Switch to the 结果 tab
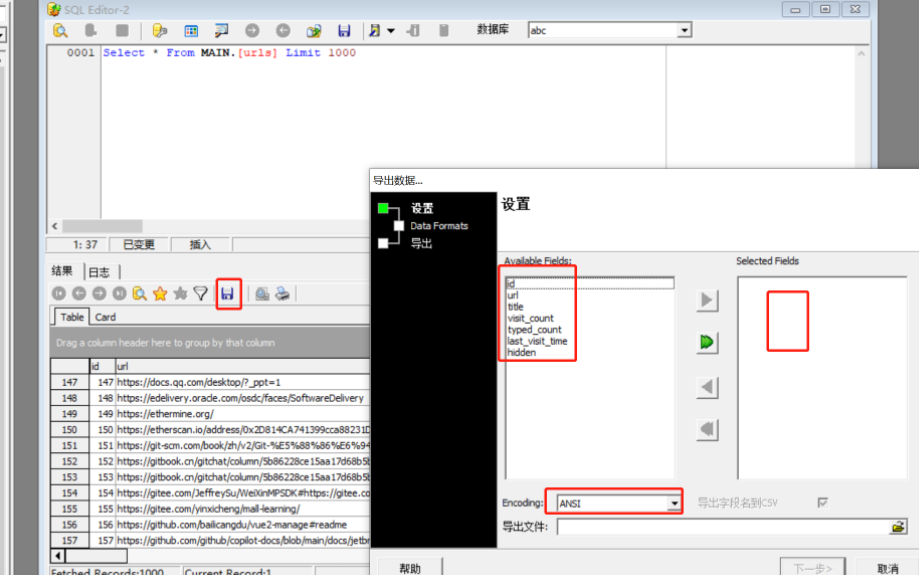Image resolution: width=919 pixels, height=575 pixels. (62, 271)
